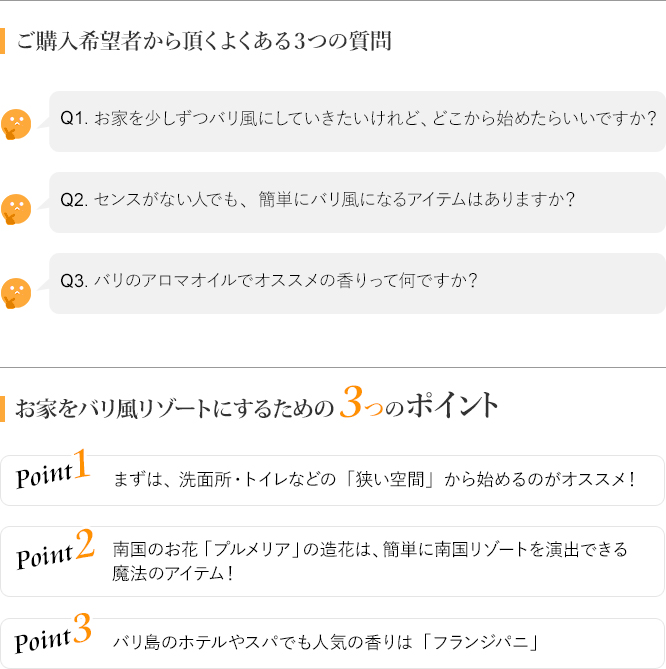Click the ご購入希望者から頂くよくある3つの質問 heading
The image size is (666, 669).
(x=204, y=41)
